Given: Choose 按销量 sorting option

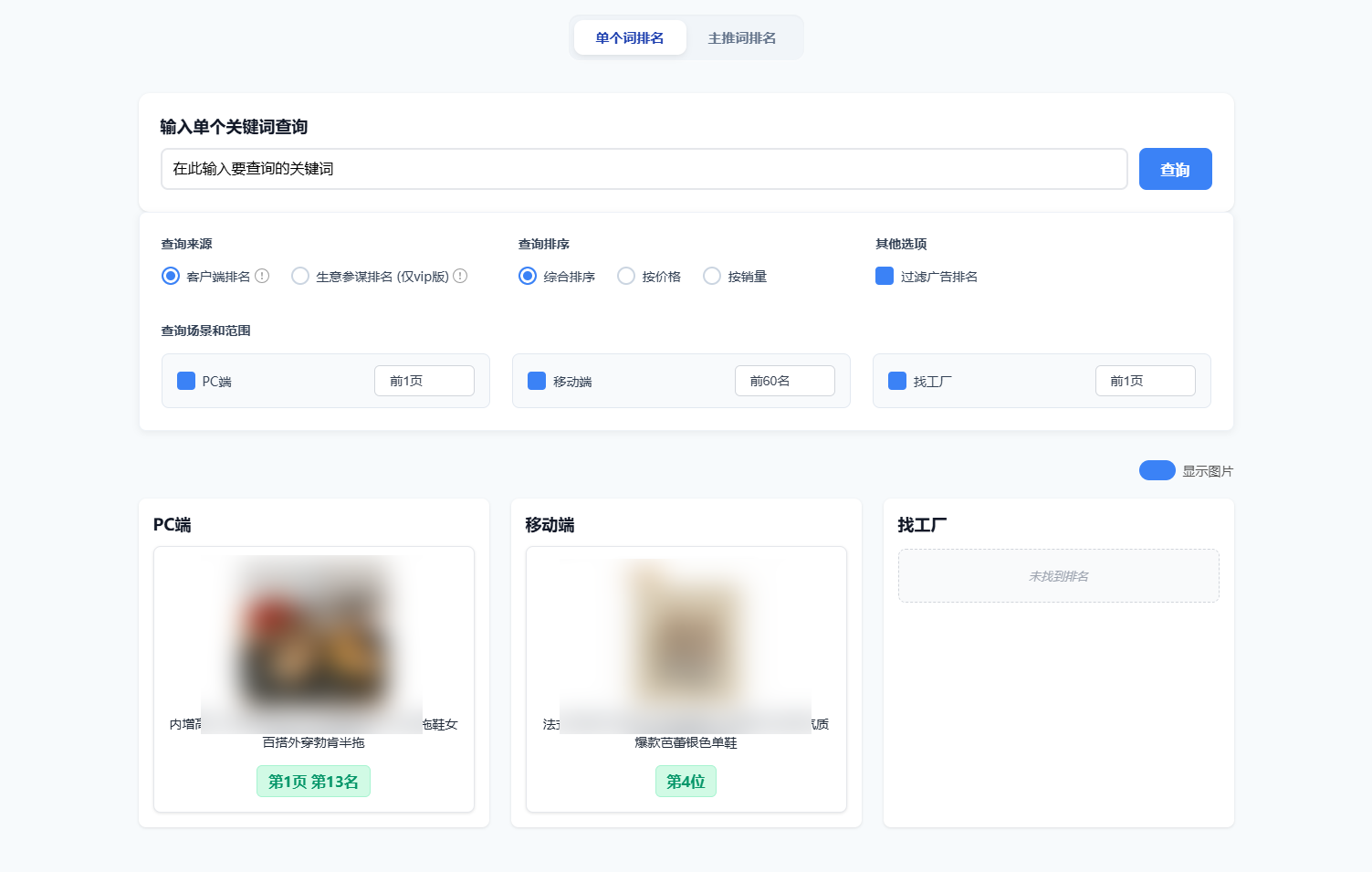Looking at the screenshot, I should click(x=712, y=276).
